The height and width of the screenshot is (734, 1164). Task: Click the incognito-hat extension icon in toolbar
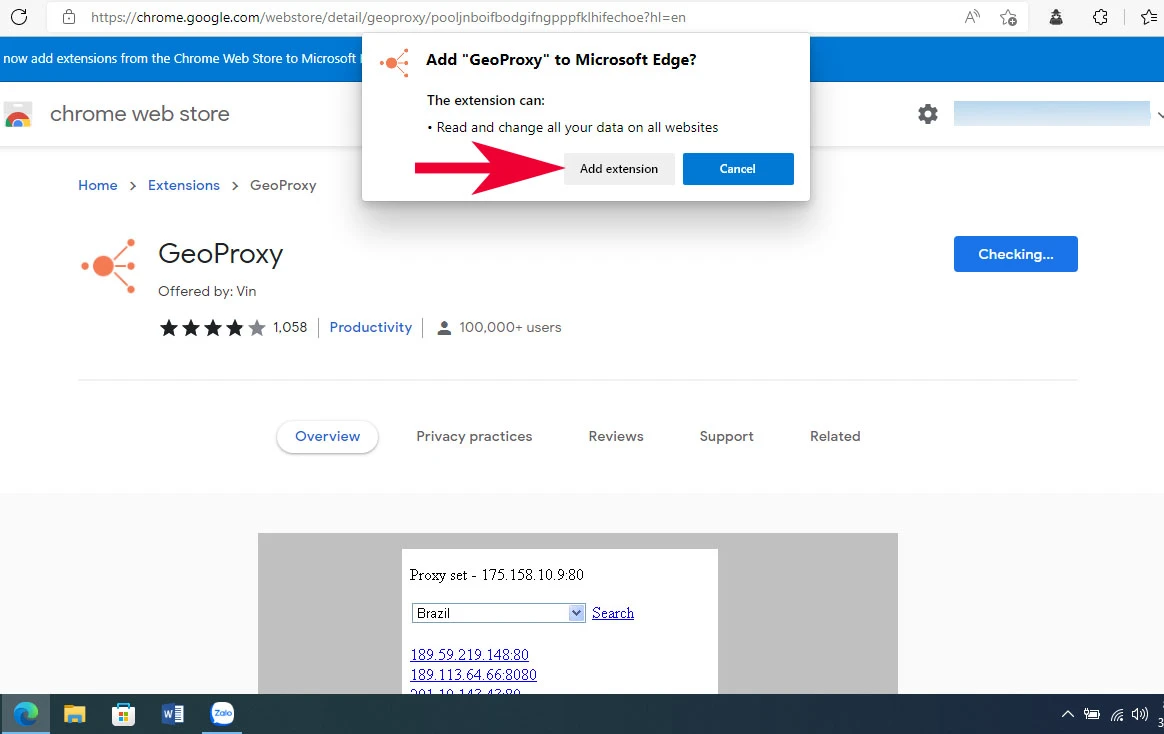(1056, 17)
